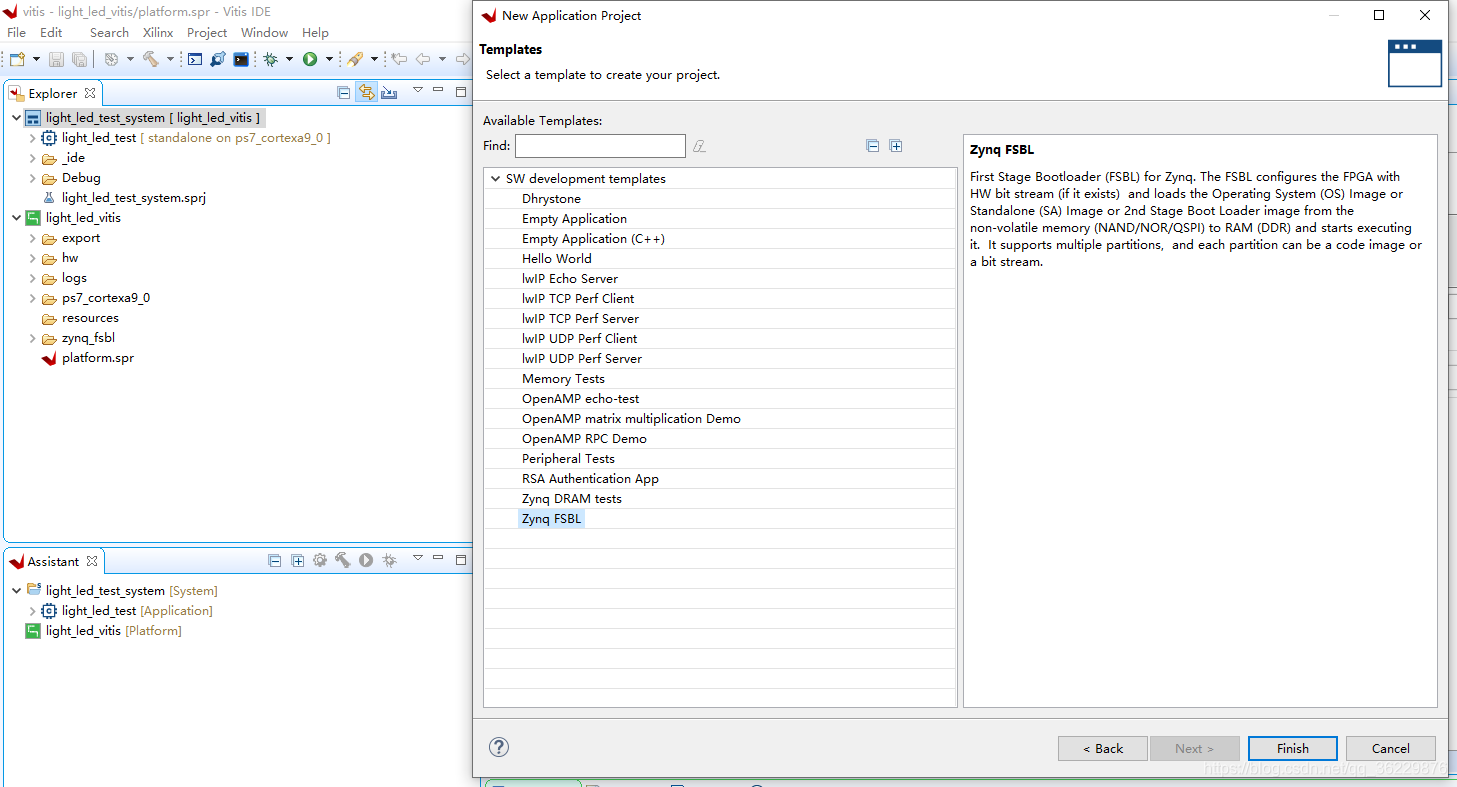Open the Assistant View Menu triangle
The width and height of the screenshot is (1457, 787).
tap(418, 559)
